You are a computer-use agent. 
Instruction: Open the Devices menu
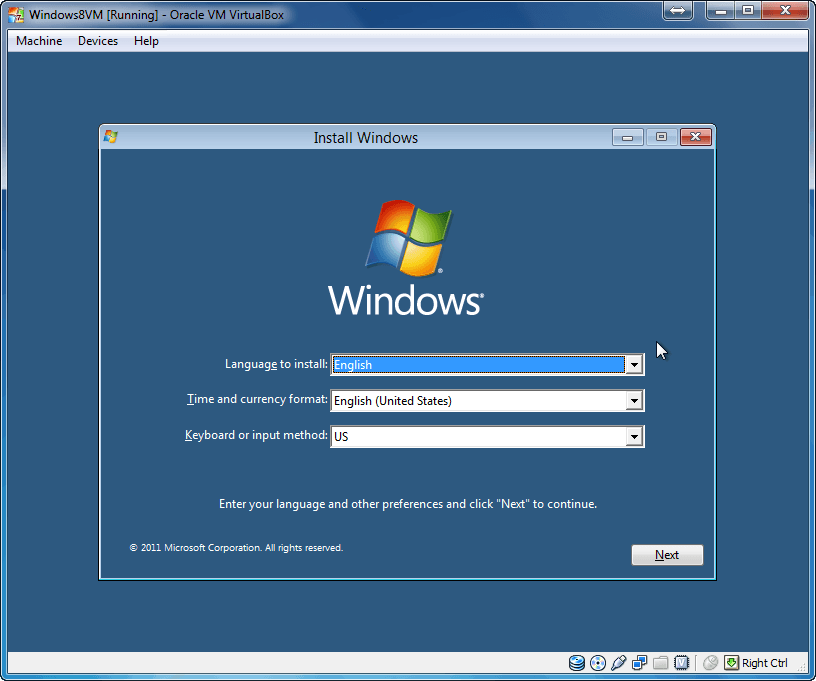pyautogui.click(x=98, y=41)
